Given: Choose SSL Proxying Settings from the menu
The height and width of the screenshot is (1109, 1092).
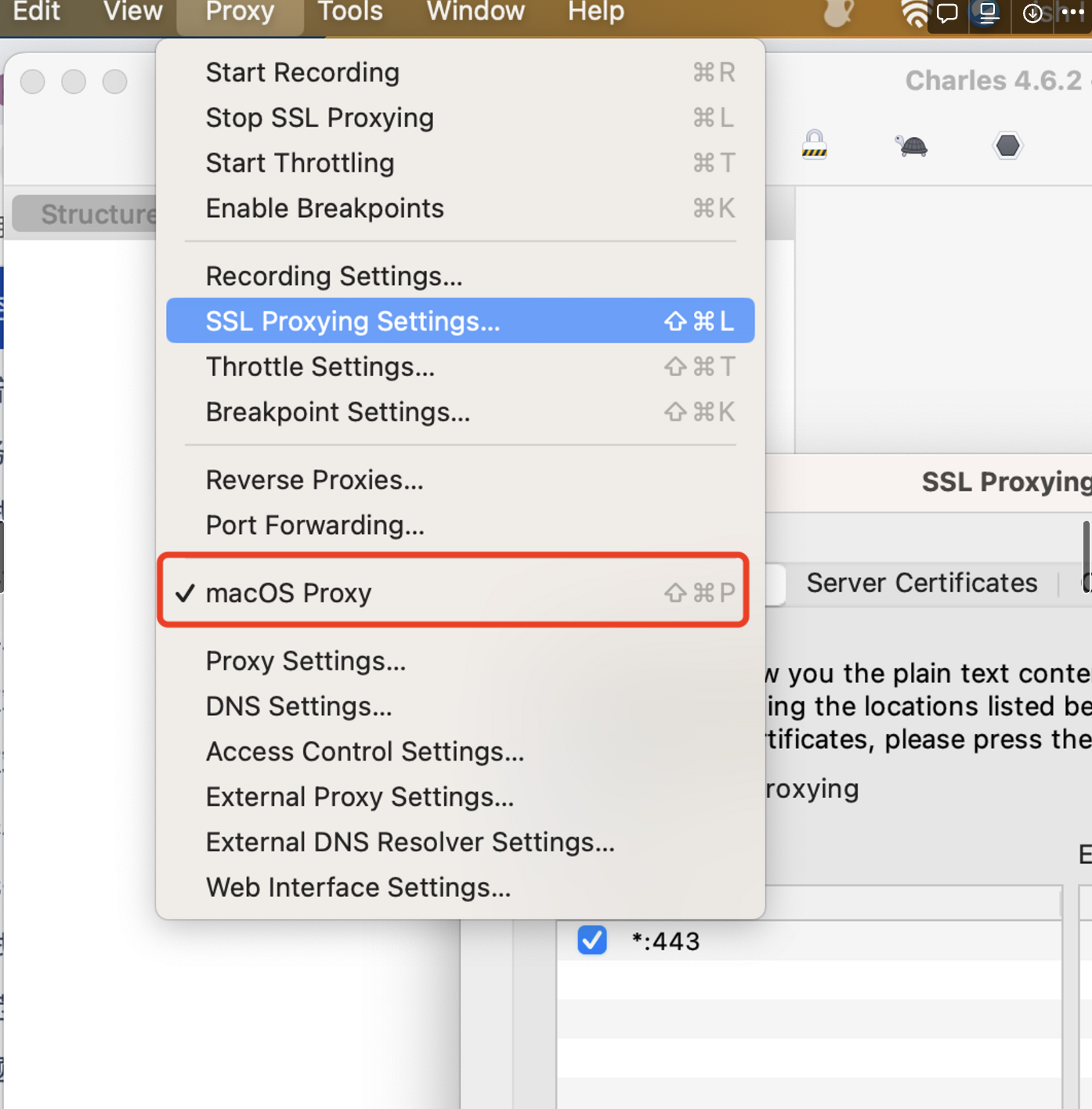Looking at the screenshot, I should [x=352, y=320].
